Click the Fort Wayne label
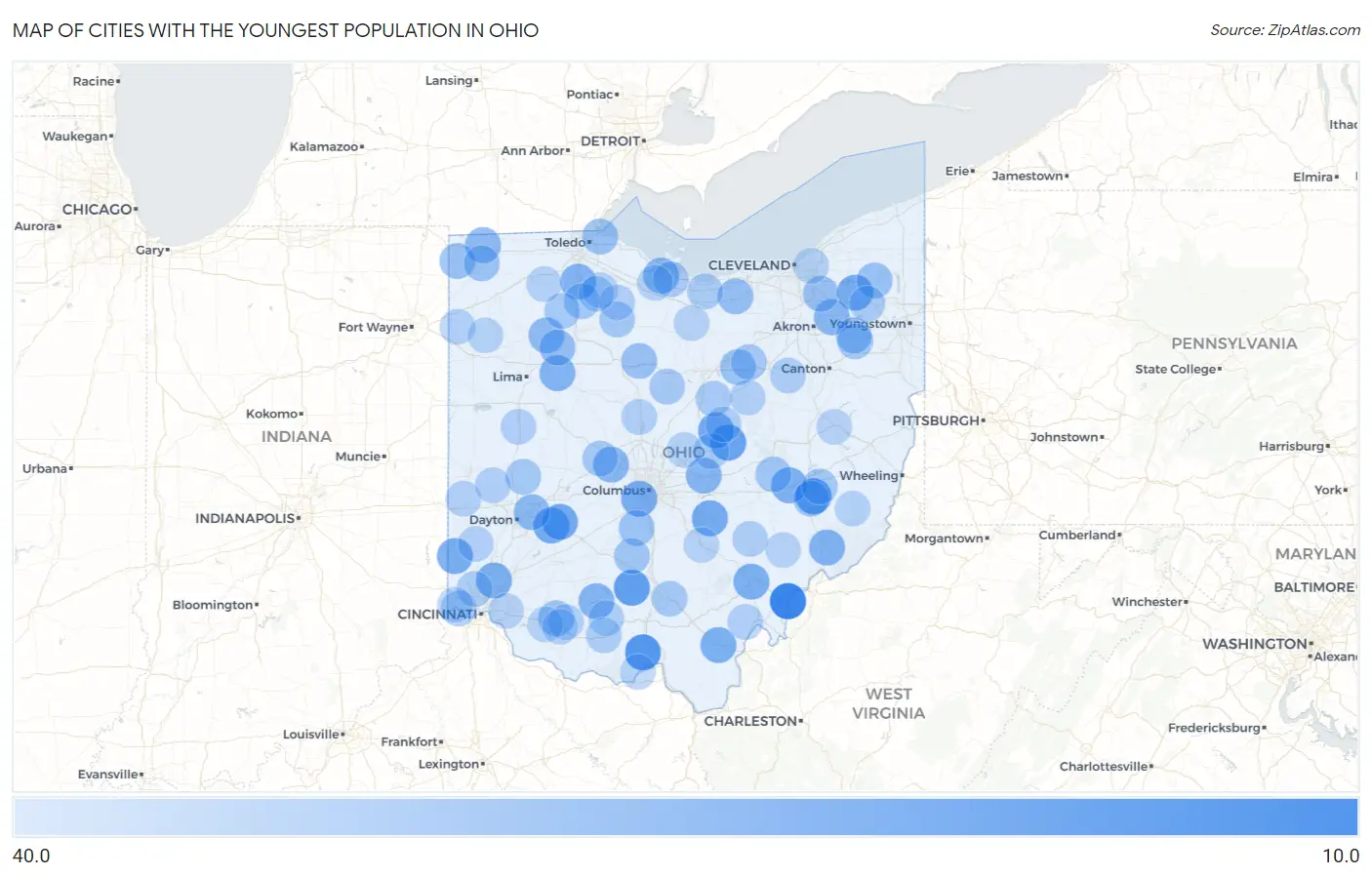 click(373, 327)
